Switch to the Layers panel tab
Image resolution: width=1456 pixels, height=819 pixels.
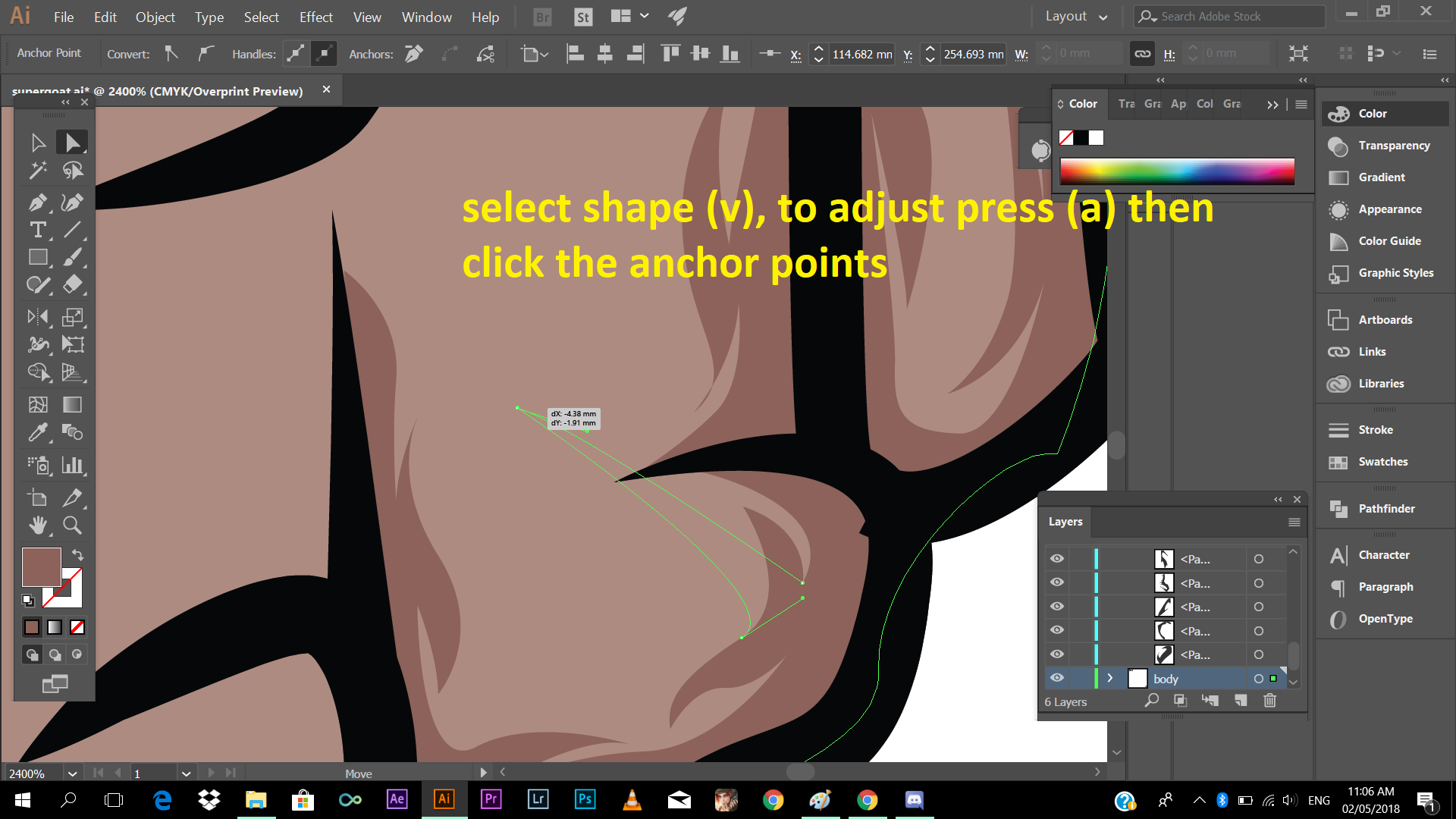point(1065,522)
